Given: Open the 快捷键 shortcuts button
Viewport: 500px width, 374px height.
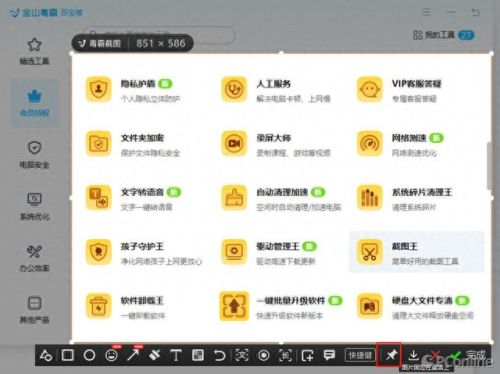Looking at the screenshot, I should click(360, 355).
